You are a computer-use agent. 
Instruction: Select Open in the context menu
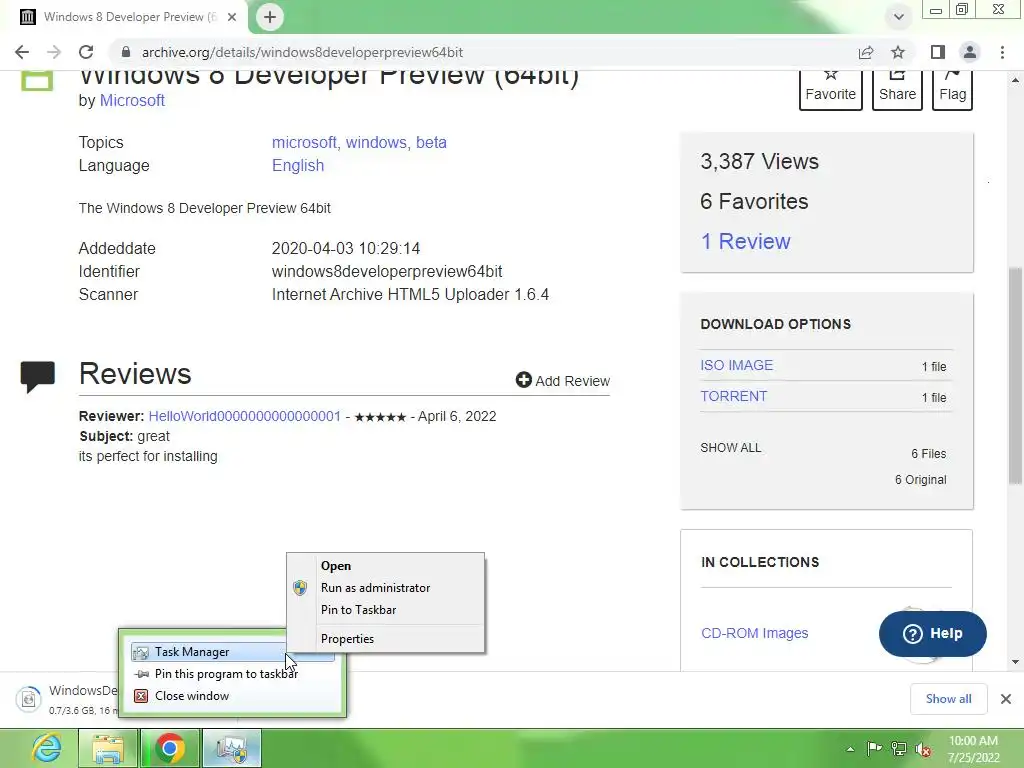point(386,566)
